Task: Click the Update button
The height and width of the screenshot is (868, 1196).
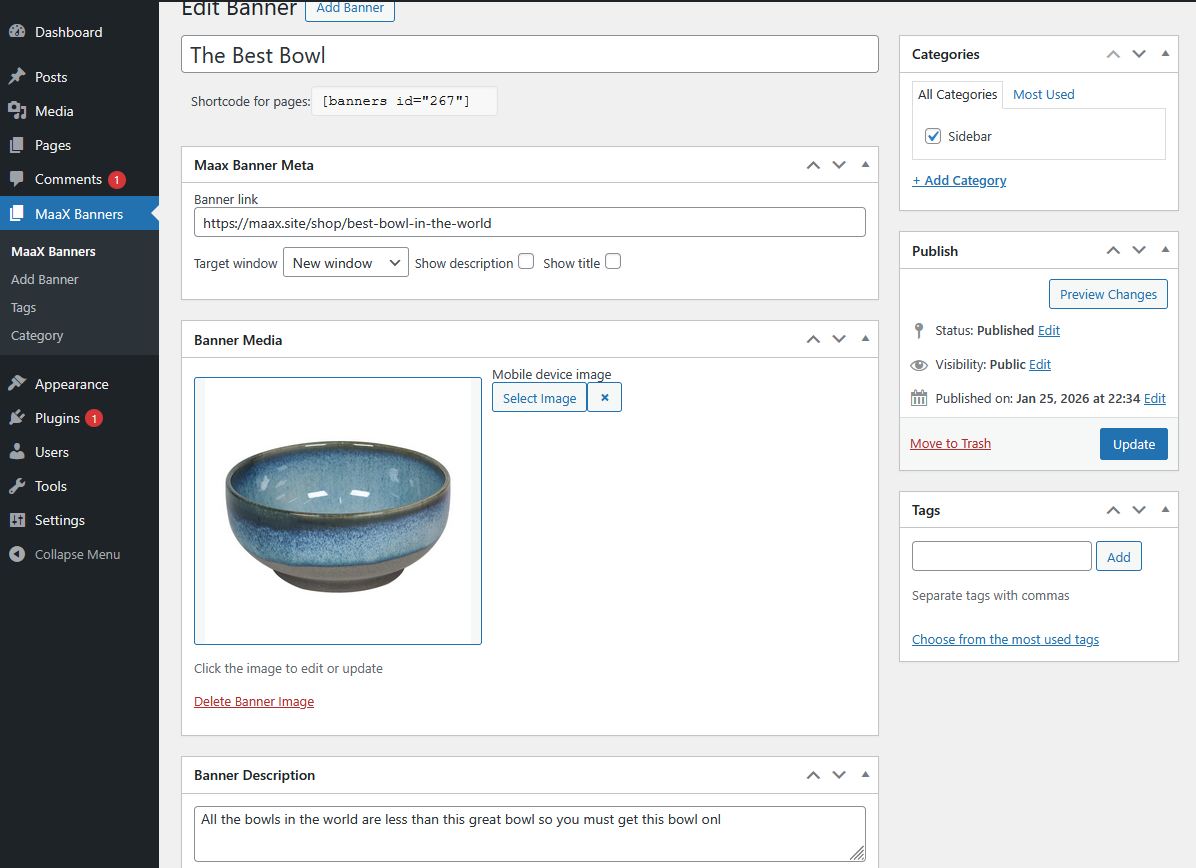Action: click(1133, 444)
